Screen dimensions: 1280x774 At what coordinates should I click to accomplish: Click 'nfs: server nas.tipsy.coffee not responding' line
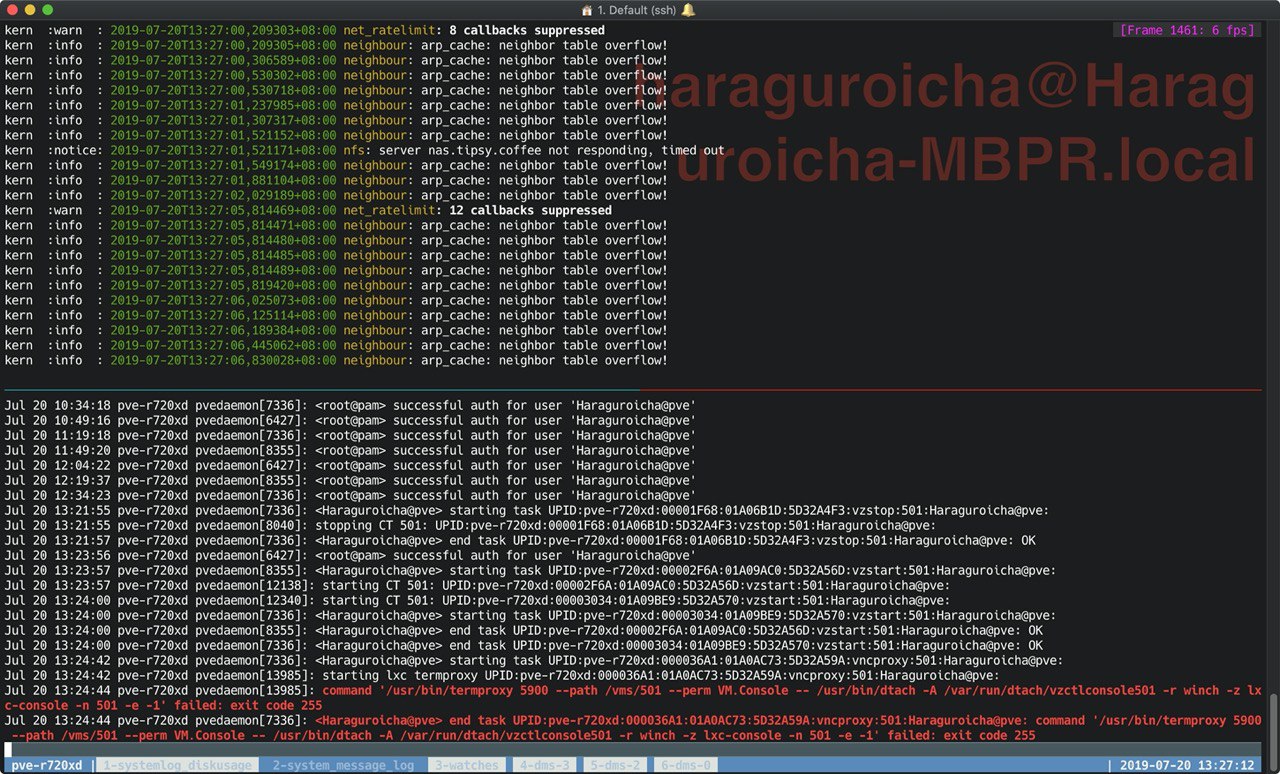click(364, 150)
